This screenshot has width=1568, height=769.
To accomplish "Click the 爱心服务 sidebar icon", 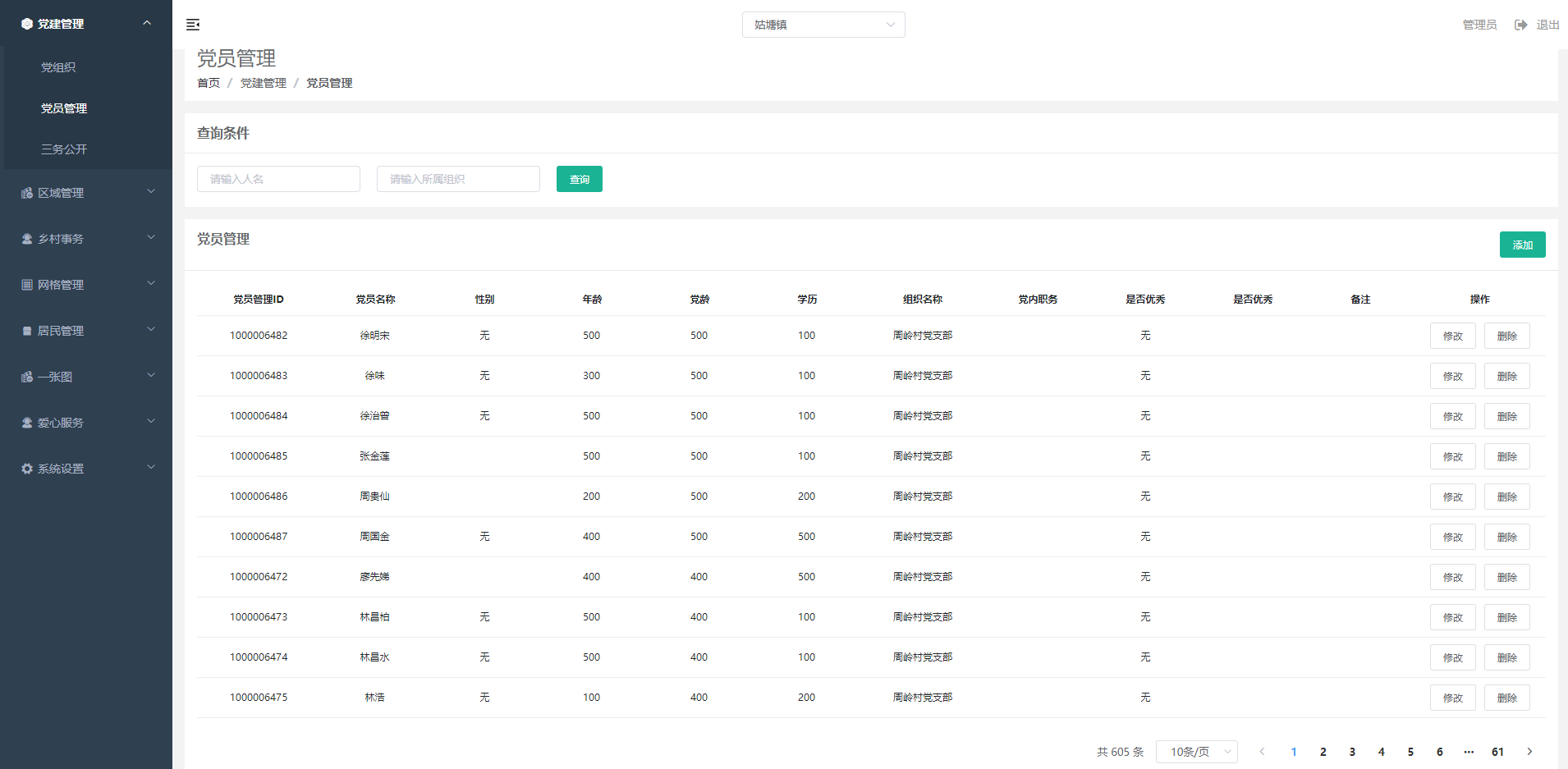I will [x=27, y=423].
